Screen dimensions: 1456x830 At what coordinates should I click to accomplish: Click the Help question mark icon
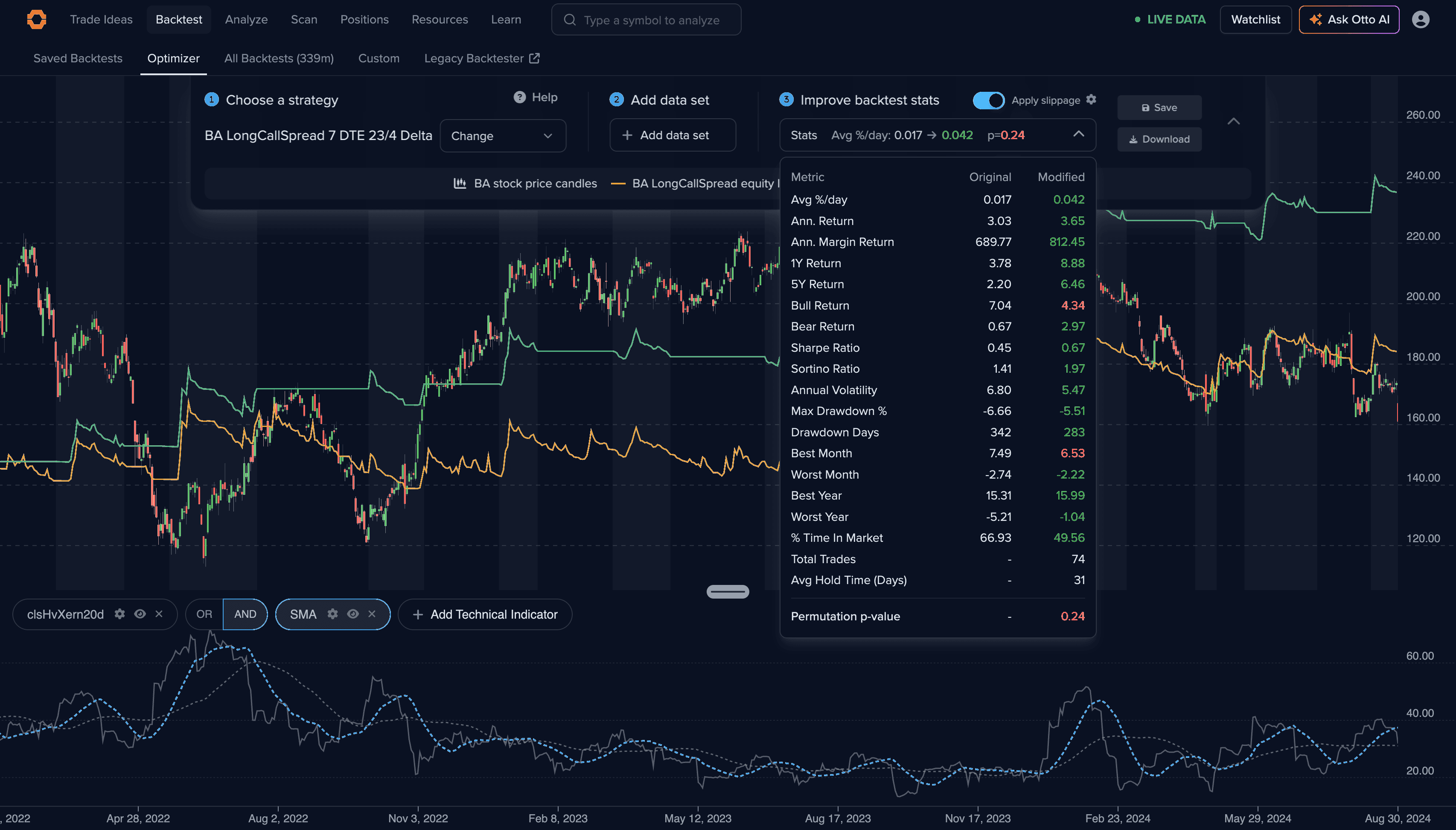[x=519, y=97]
